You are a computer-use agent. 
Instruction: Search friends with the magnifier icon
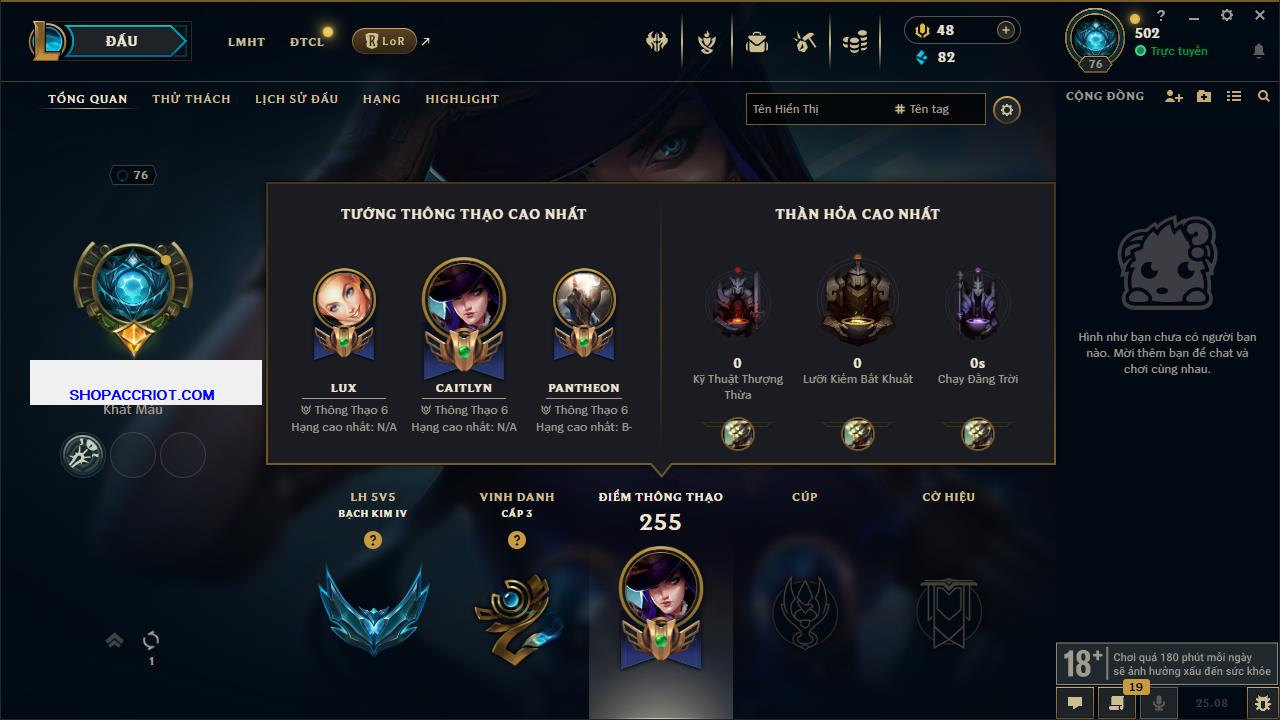pos(1264,96)
